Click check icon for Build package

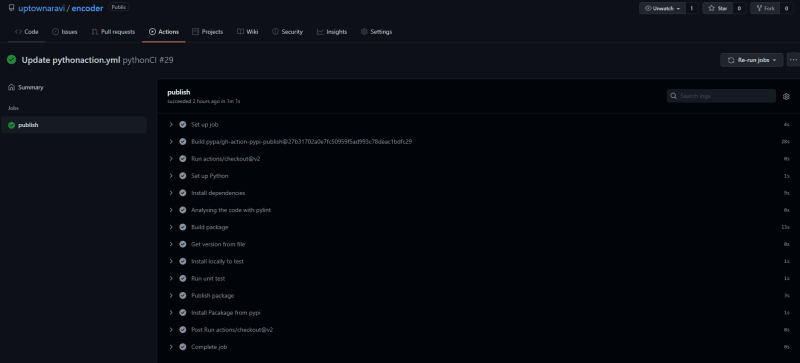point(183,227)
